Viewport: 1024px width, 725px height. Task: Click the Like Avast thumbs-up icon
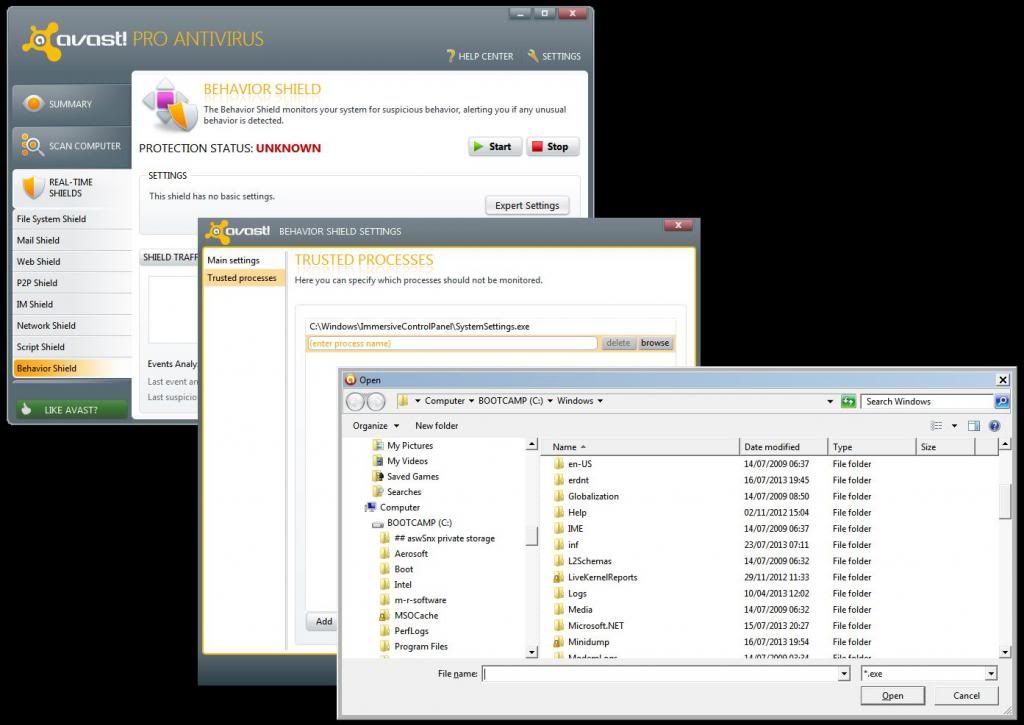[26, 410]
